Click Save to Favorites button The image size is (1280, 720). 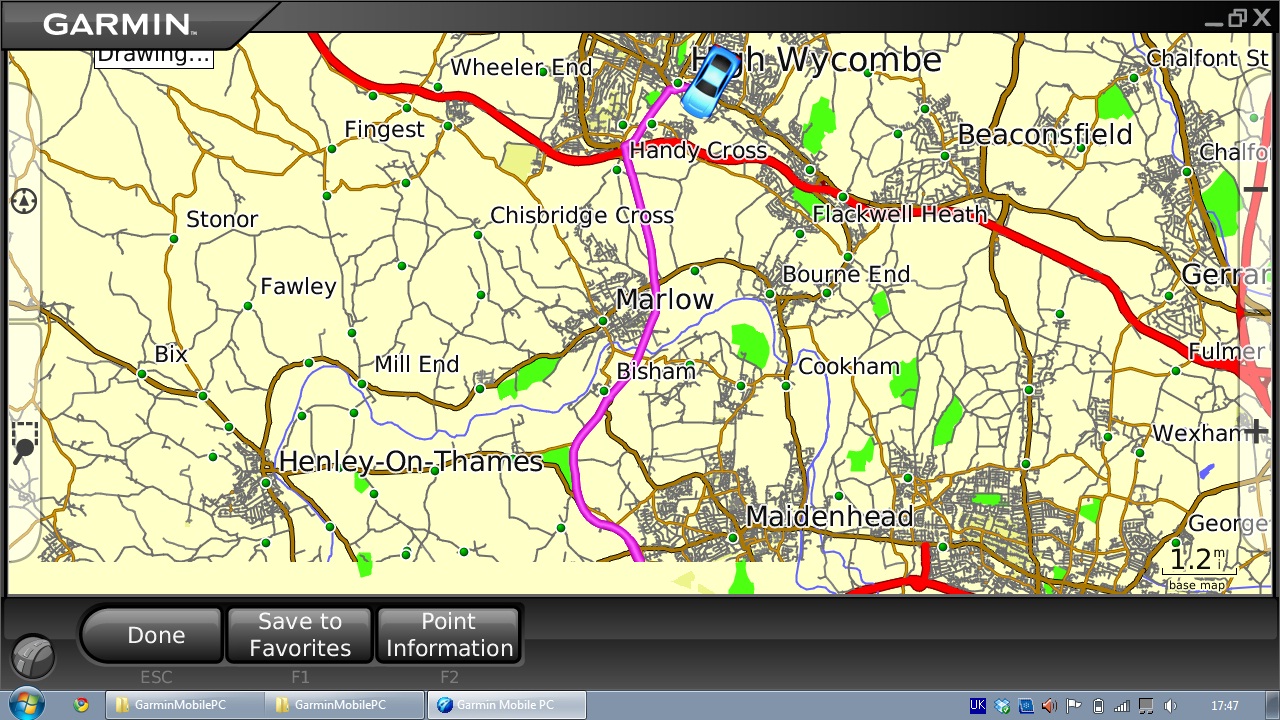[x=300, y=635]
